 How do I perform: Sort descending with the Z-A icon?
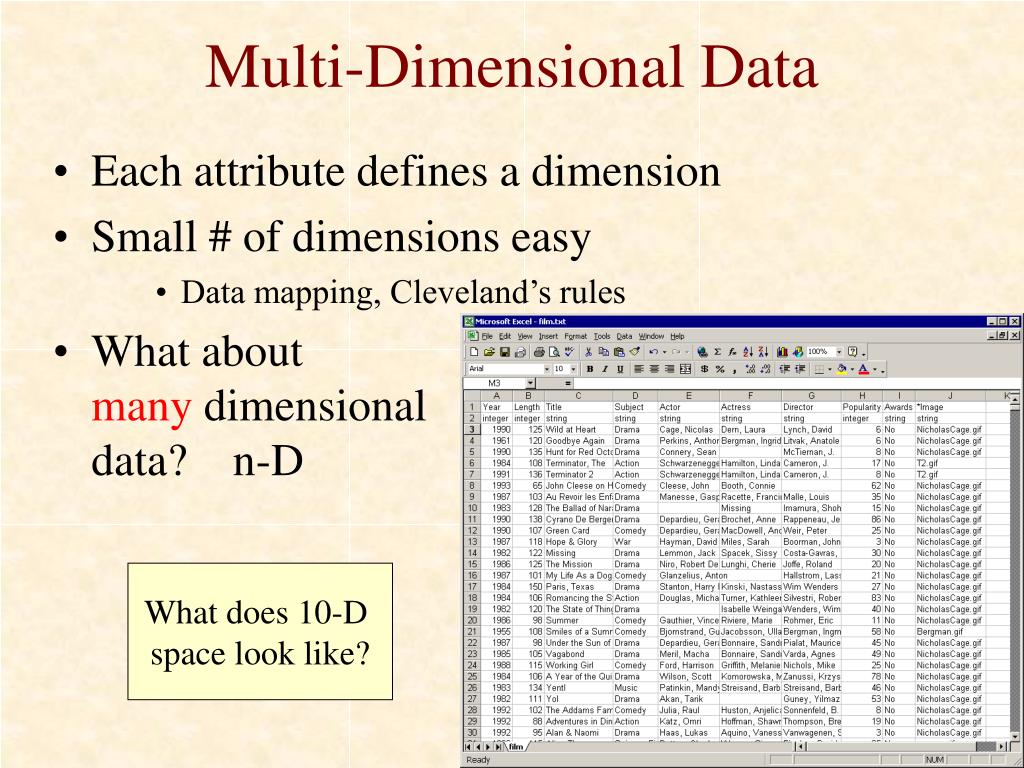tap(763, 352)
